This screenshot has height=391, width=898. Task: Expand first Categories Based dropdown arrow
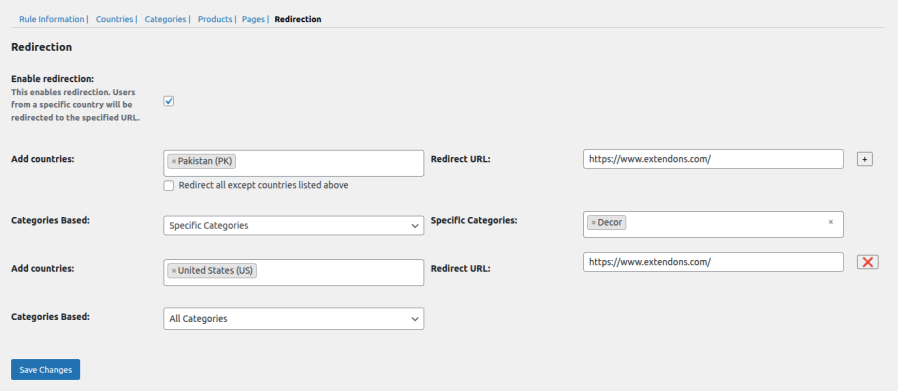pyautogui.click(x=415, y=226)
